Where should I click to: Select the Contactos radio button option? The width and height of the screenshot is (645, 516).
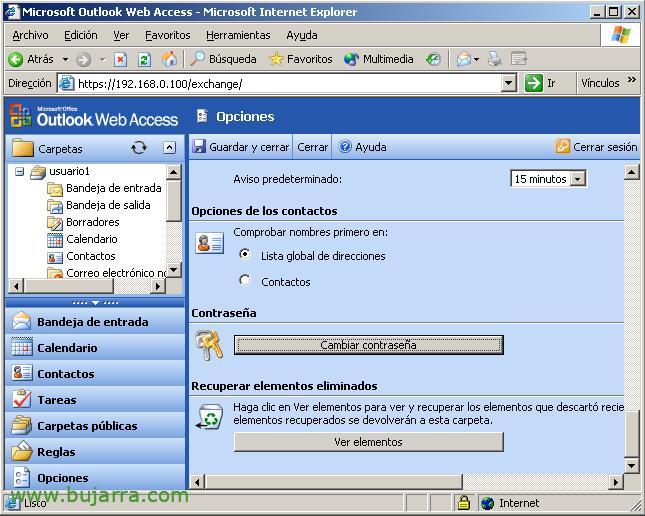coord(245,281)
